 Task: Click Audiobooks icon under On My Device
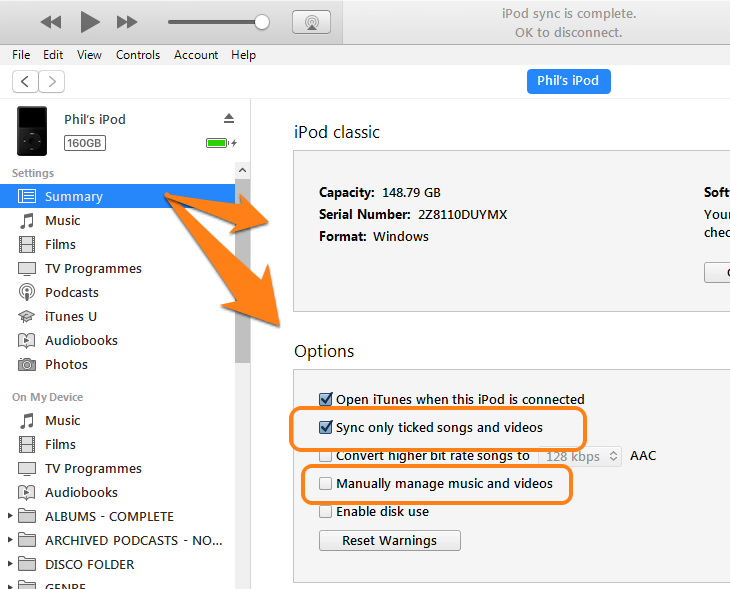(27, 492)
